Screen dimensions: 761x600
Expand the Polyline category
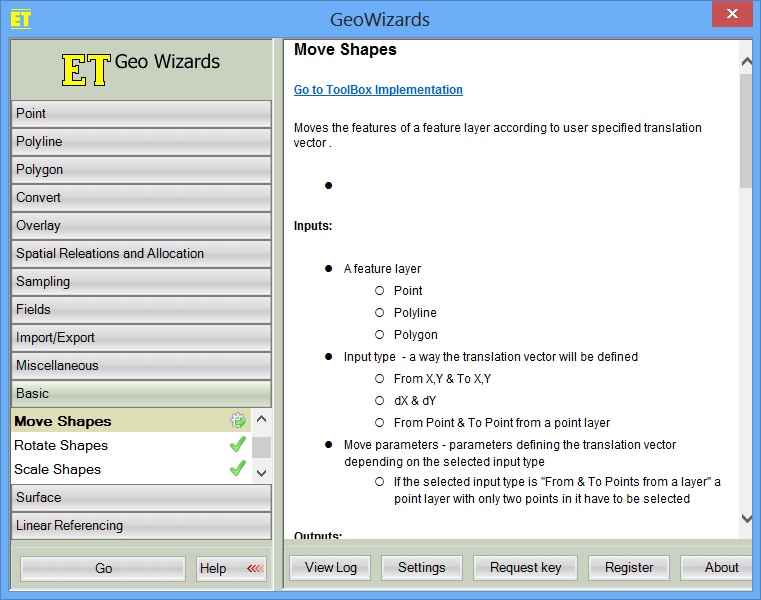click(x=141, y=142)
